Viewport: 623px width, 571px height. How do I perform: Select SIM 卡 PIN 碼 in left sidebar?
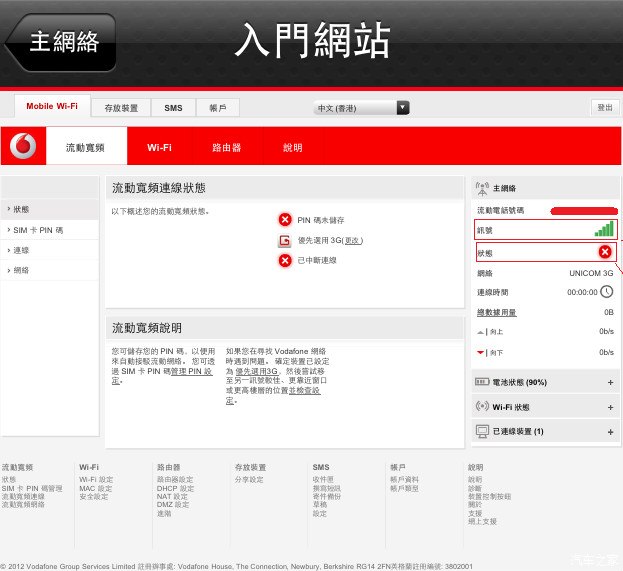coord(38,230)
